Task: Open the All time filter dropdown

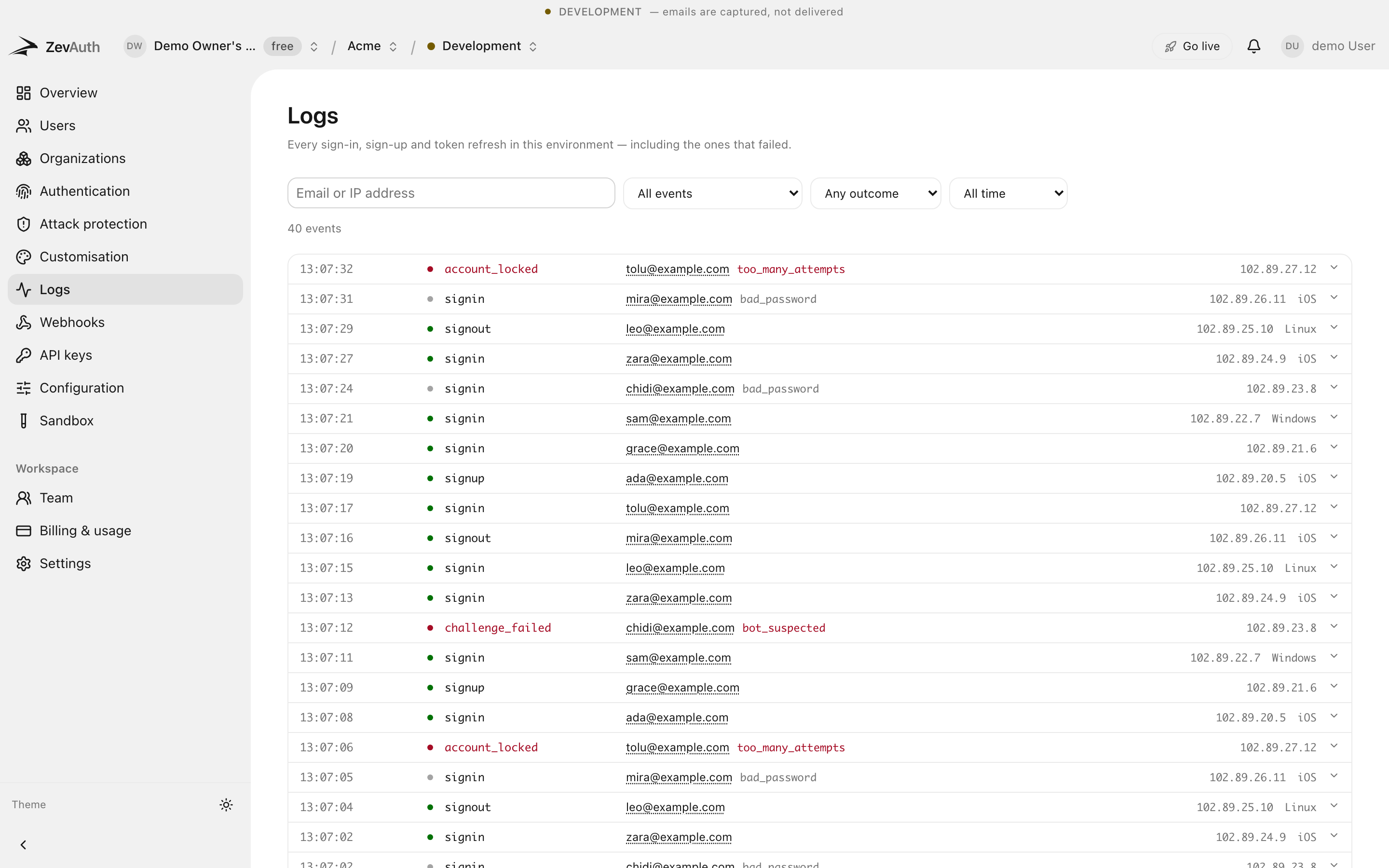Action: 1008,193
